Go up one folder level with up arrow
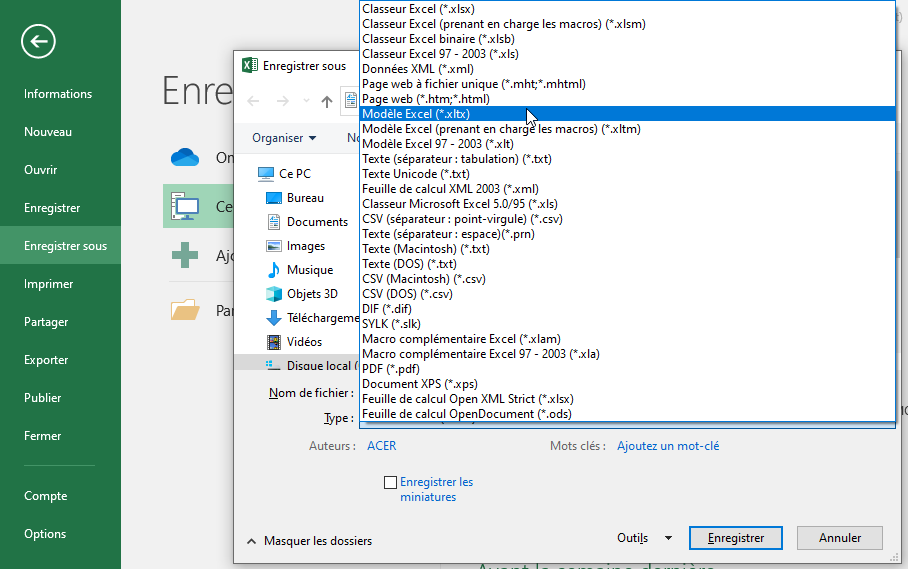Viewport: 908px width, 569px height. coord(327,102)
